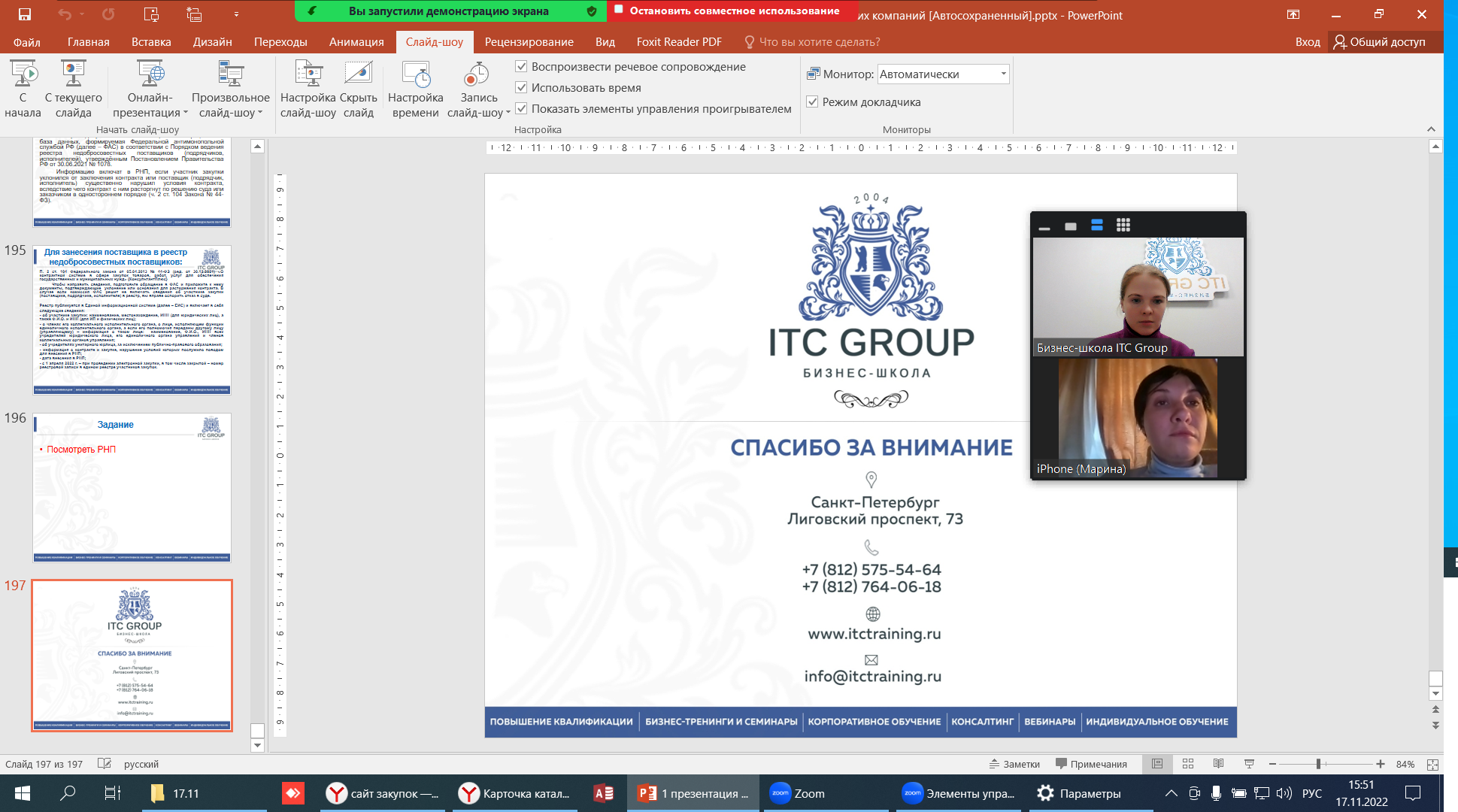The width and height of the screenshot is (1458, 812).
Task: Toggle Use Timings checkbox
Action: pos(521,88)
